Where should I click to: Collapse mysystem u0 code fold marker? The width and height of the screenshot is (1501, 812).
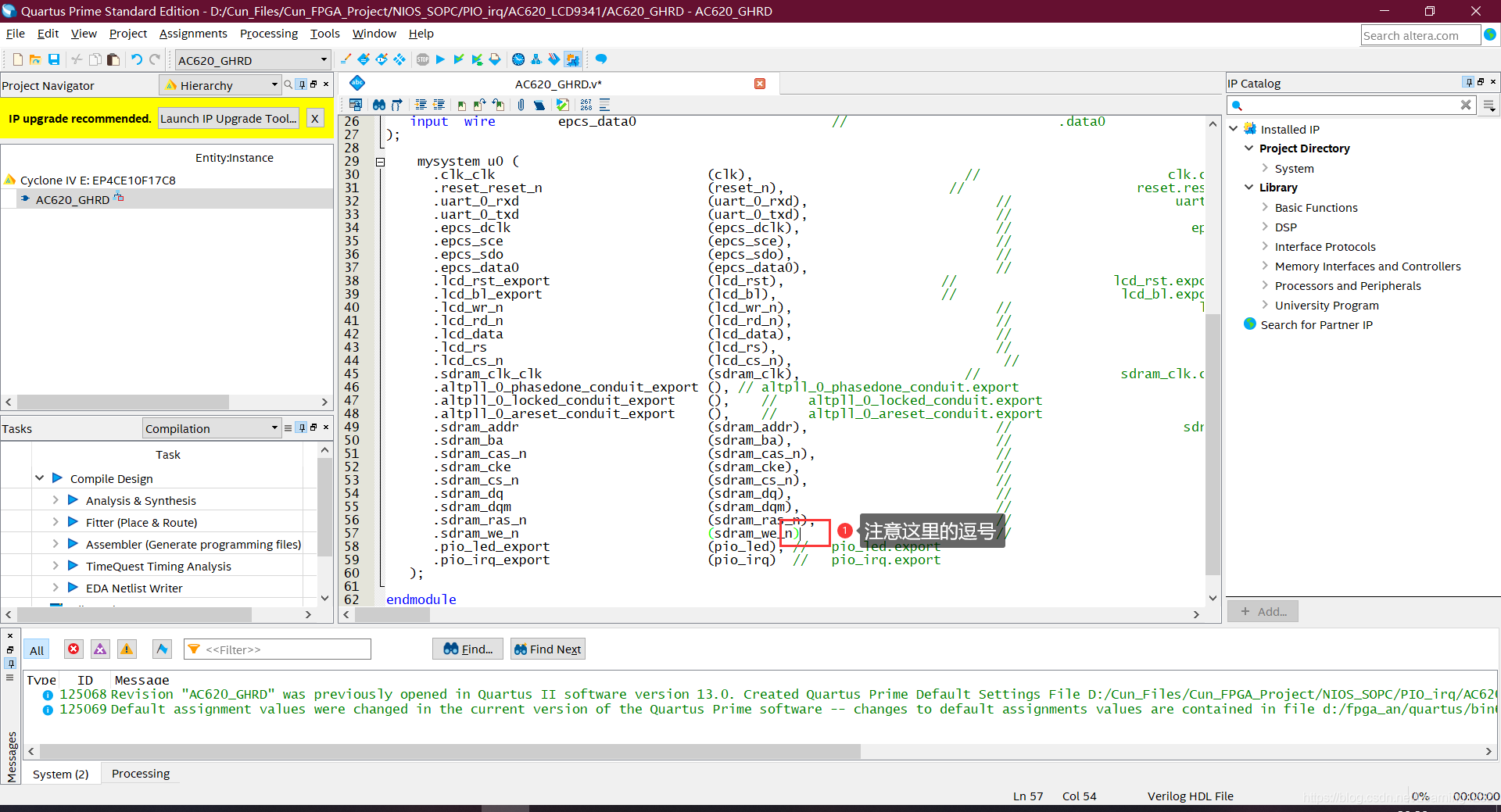[381, 162]
